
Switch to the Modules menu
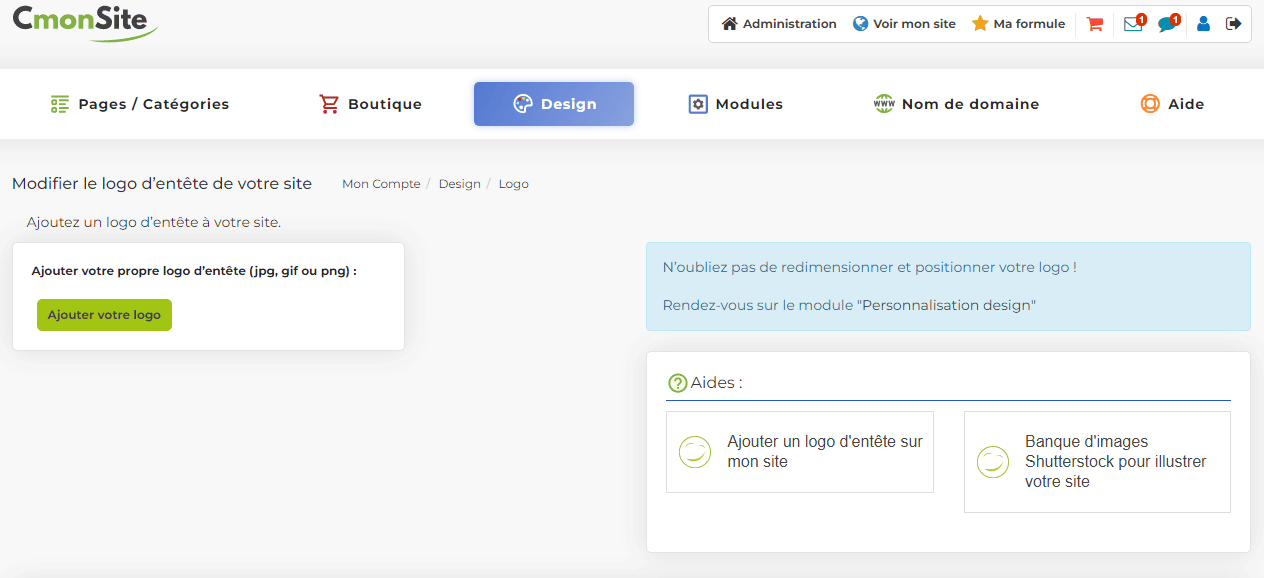735,104
